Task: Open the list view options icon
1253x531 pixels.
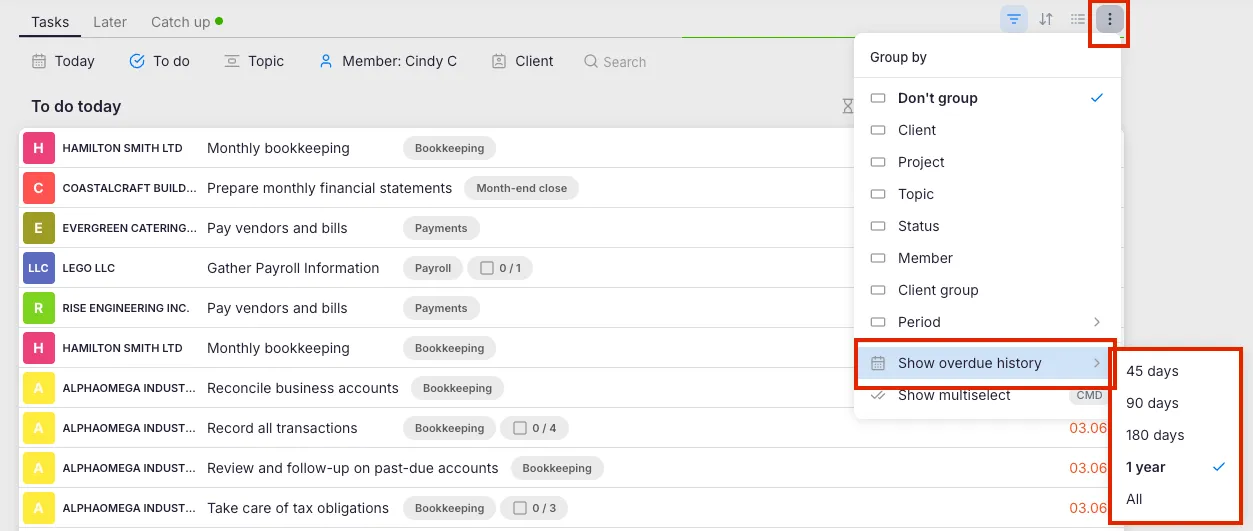Action: tap(1078, 19)
